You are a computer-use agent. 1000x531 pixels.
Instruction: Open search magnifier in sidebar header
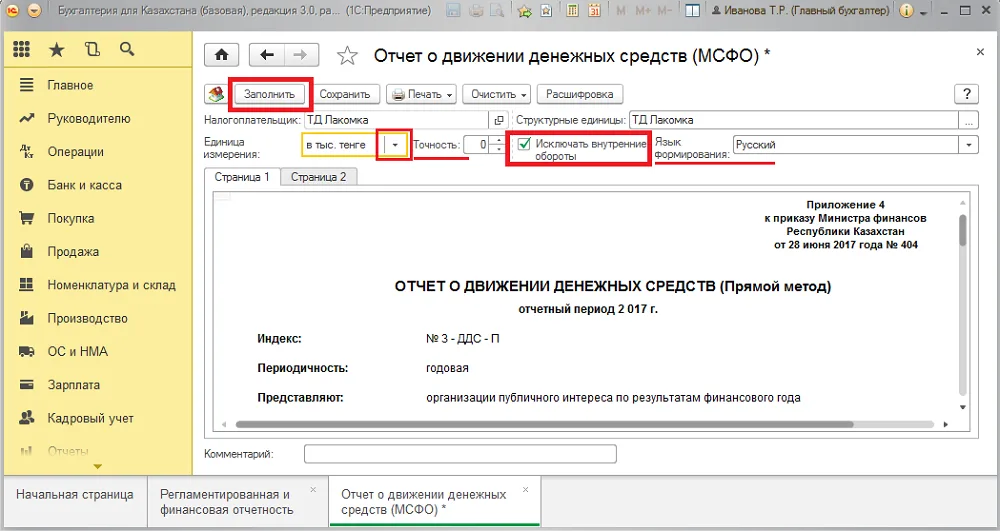coord(127,49)
